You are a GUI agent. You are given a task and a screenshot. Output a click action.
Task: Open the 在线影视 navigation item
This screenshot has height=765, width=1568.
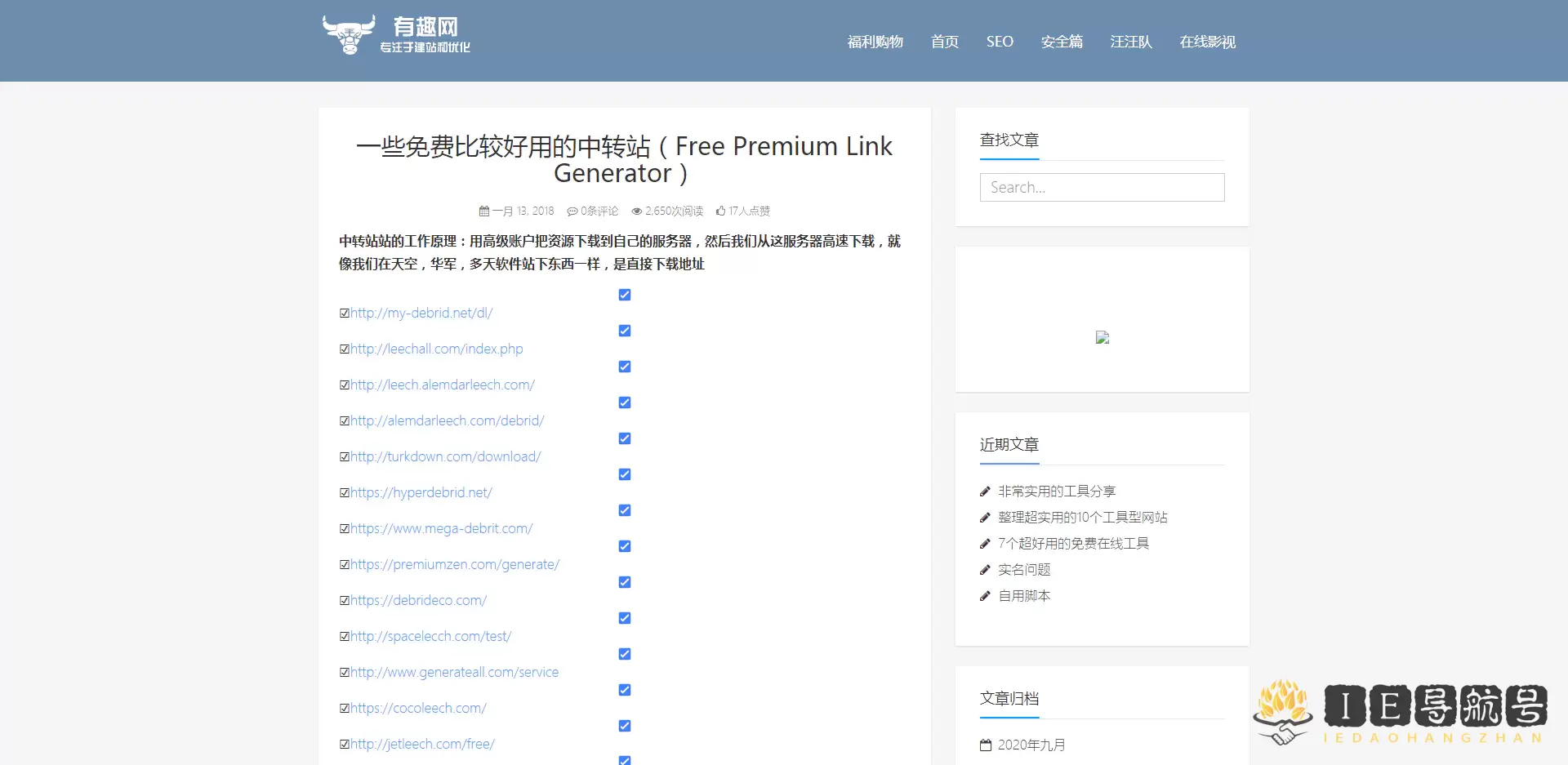coord(1207,42)
